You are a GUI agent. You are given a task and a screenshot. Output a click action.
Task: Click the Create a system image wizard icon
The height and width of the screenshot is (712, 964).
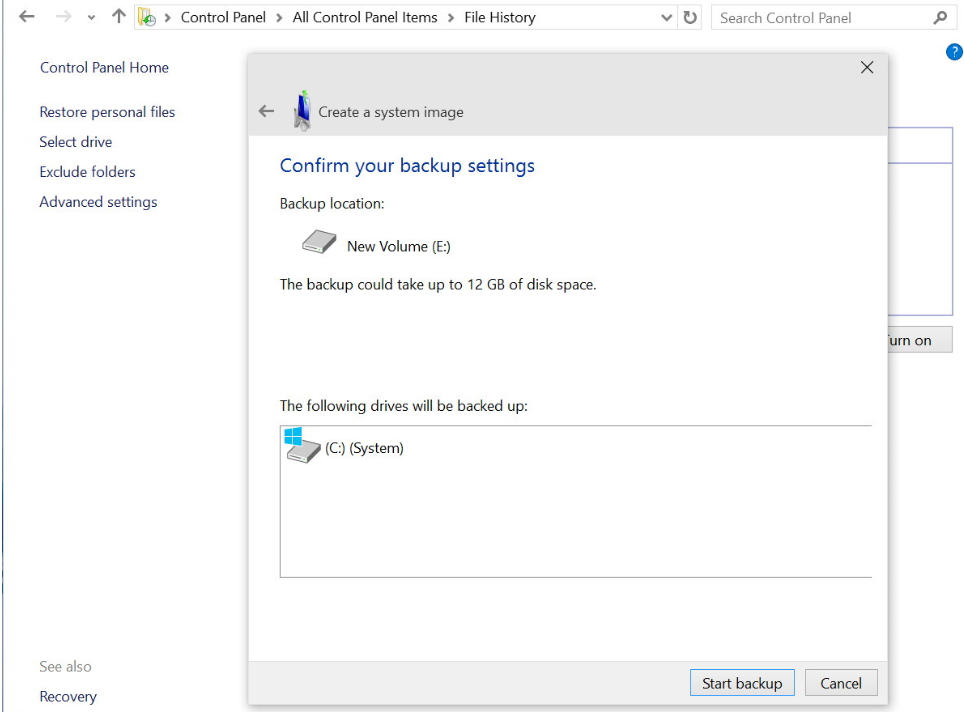point(302,111)
